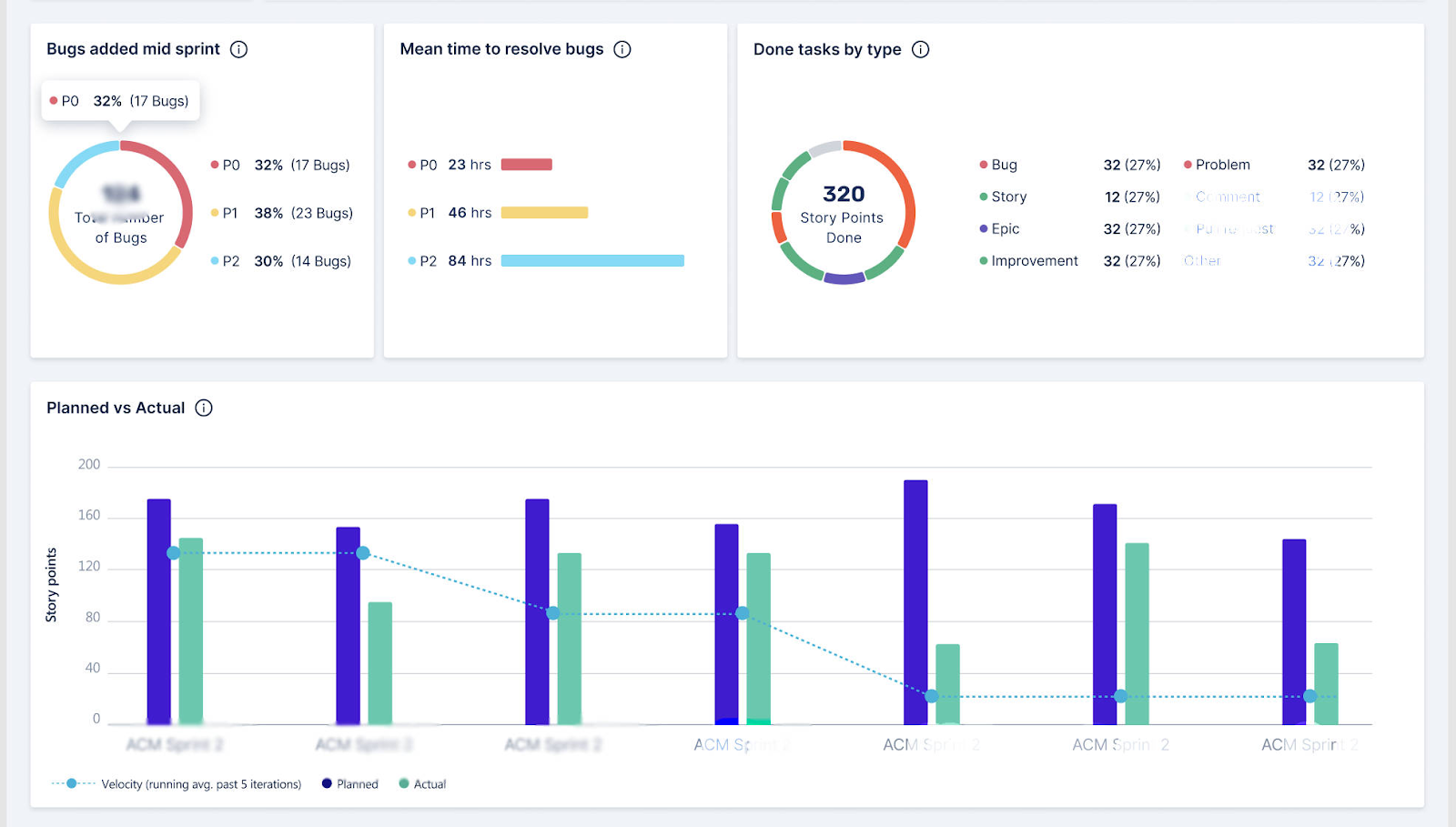
Task: Click the blue P2 84 hrs bar
Action: [592, 261]
